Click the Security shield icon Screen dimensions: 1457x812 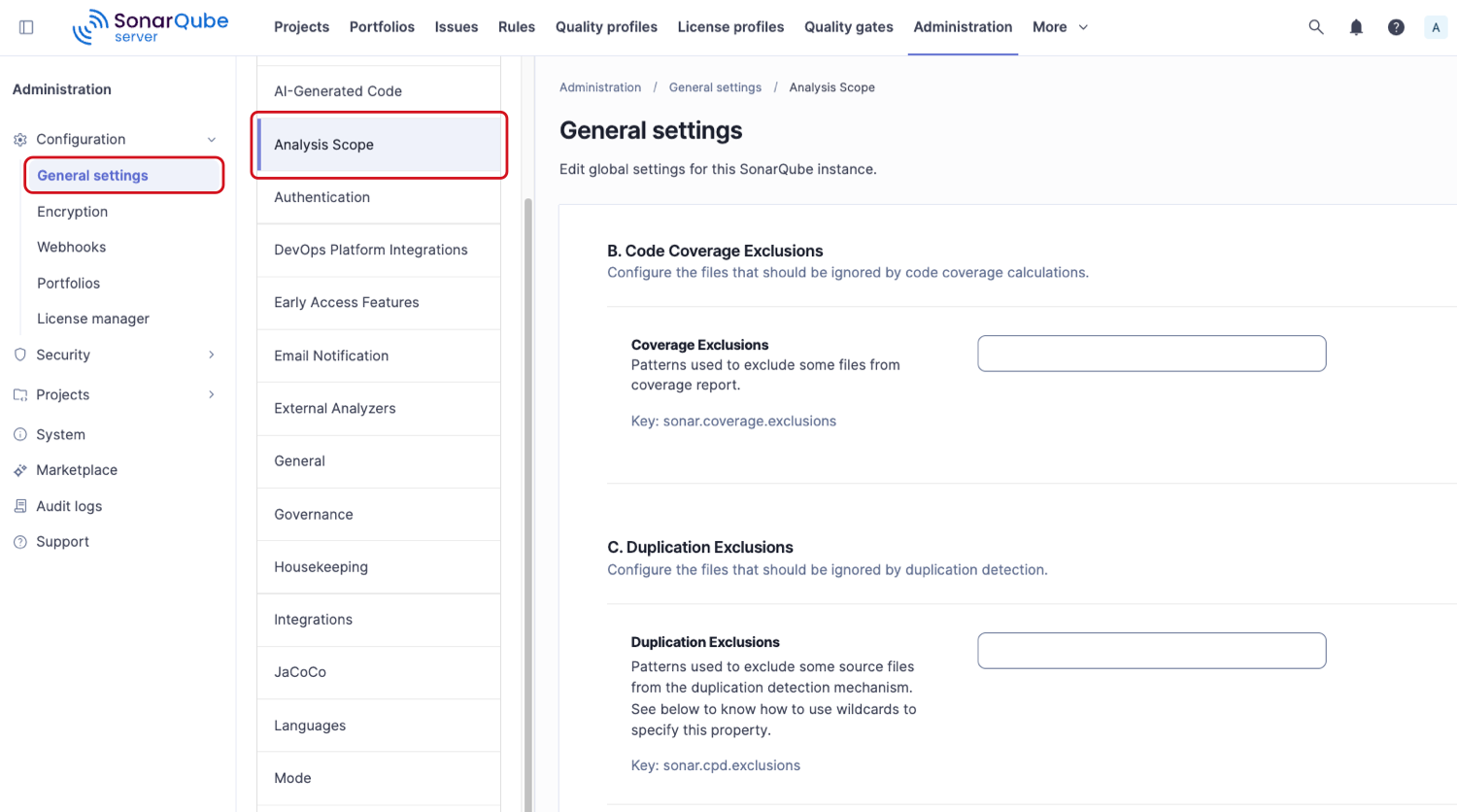[20, 355]
